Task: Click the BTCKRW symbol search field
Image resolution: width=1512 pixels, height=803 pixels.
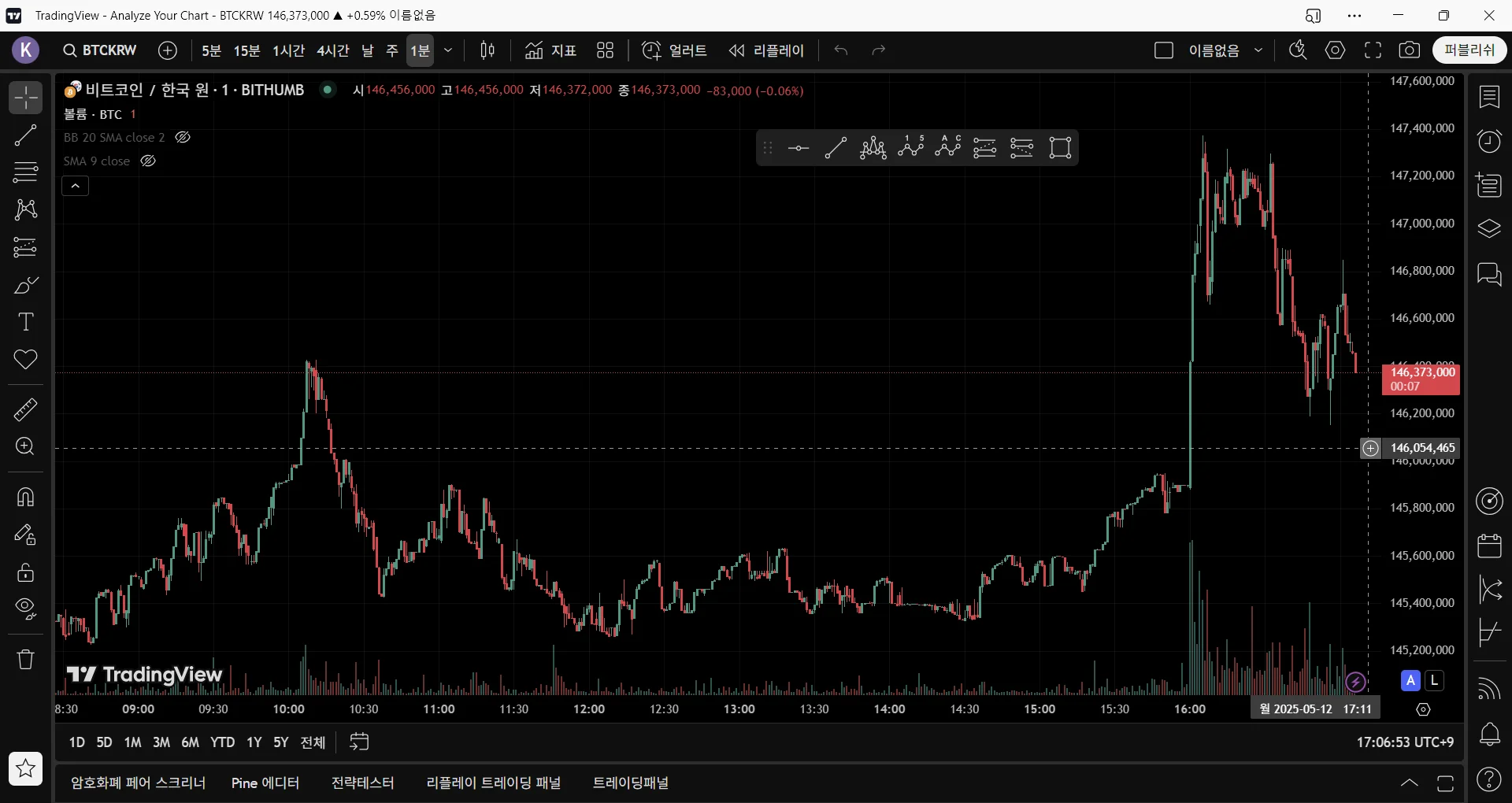Action: [x=100, y=50]
